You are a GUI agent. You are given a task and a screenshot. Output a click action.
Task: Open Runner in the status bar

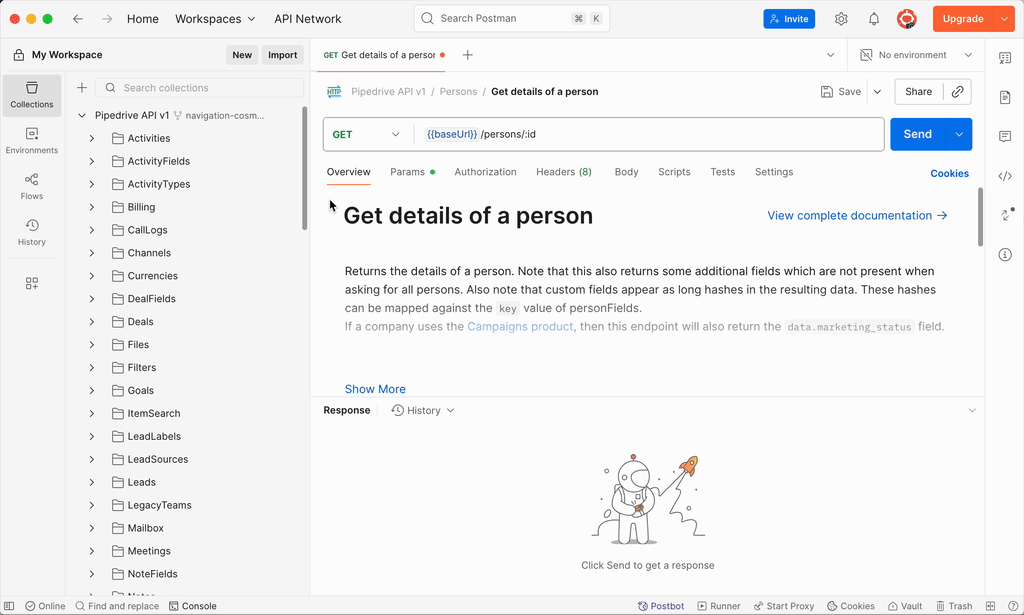tap(718, 606)
